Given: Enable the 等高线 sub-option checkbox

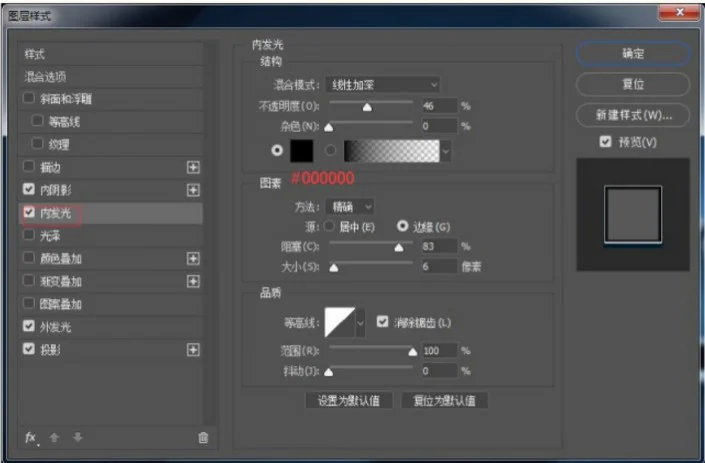Looking at the screenshot, I should (37, 120).
